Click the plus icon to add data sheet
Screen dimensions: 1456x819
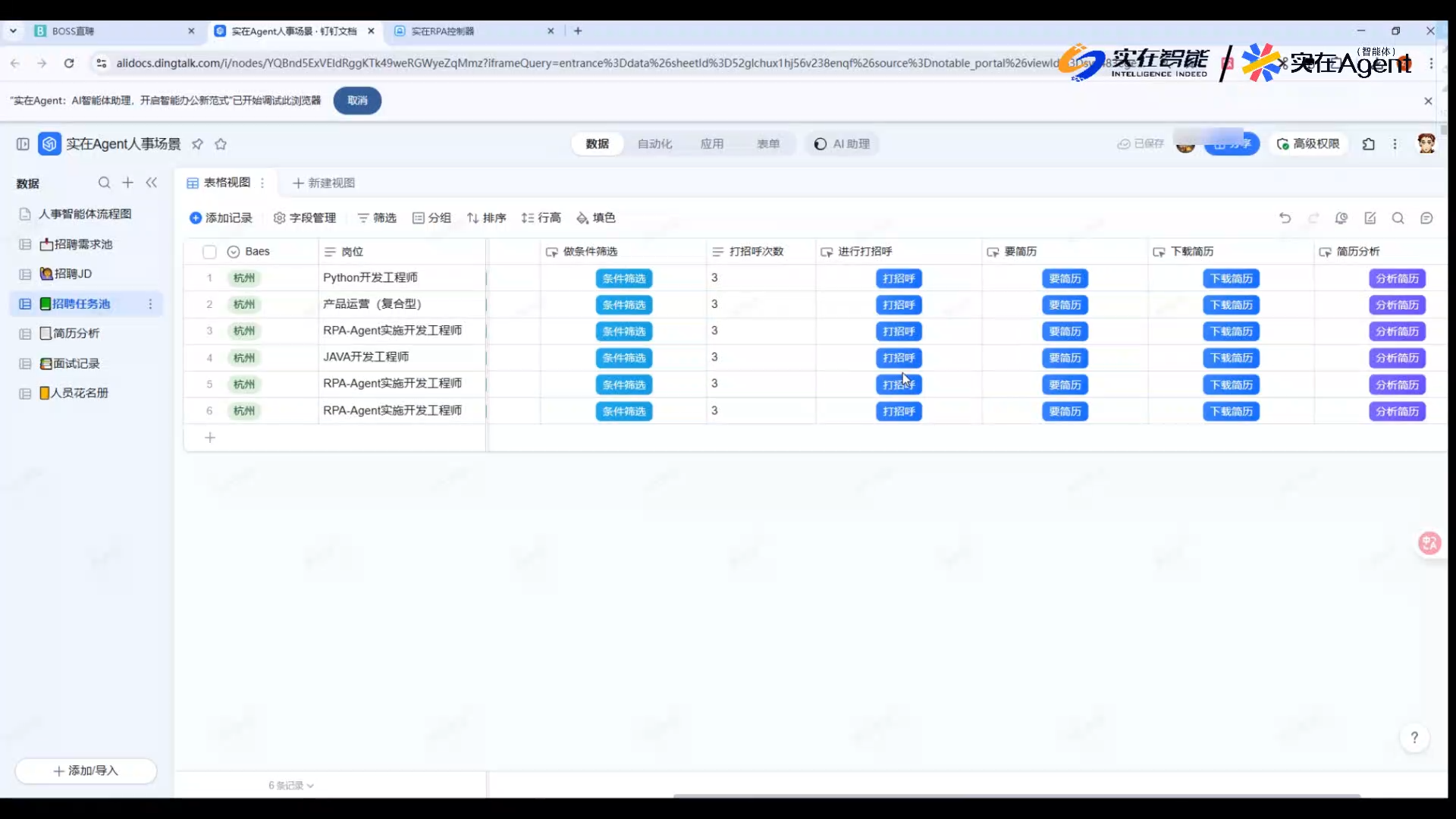tap(127, 183)
